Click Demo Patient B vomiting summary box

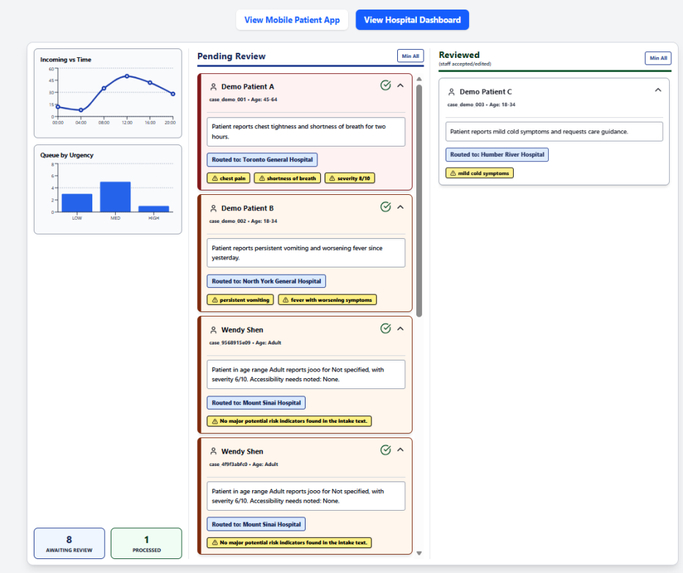pos(306,253)
